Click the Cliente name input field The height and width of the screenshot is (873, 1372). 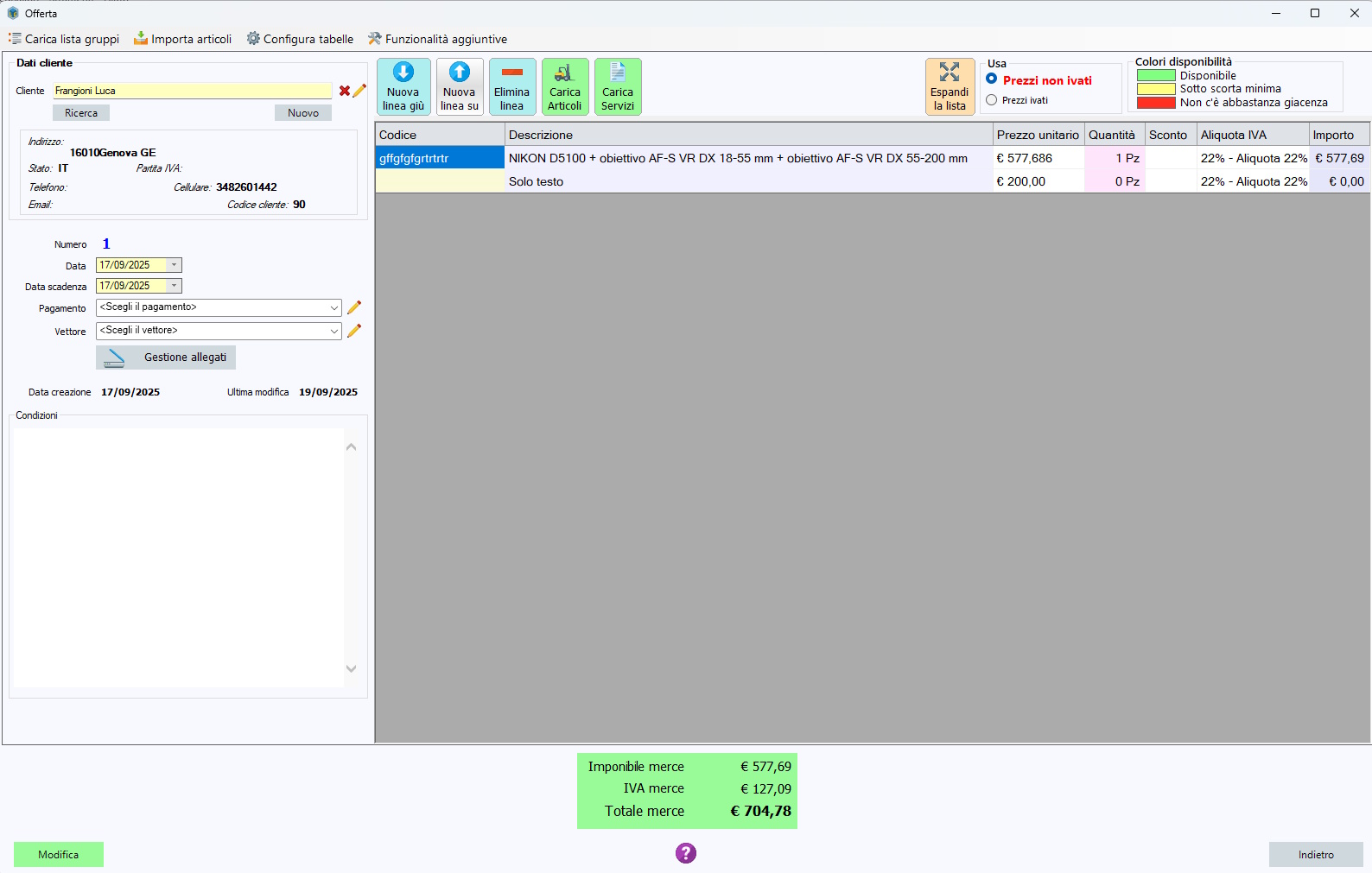[192, 91]
